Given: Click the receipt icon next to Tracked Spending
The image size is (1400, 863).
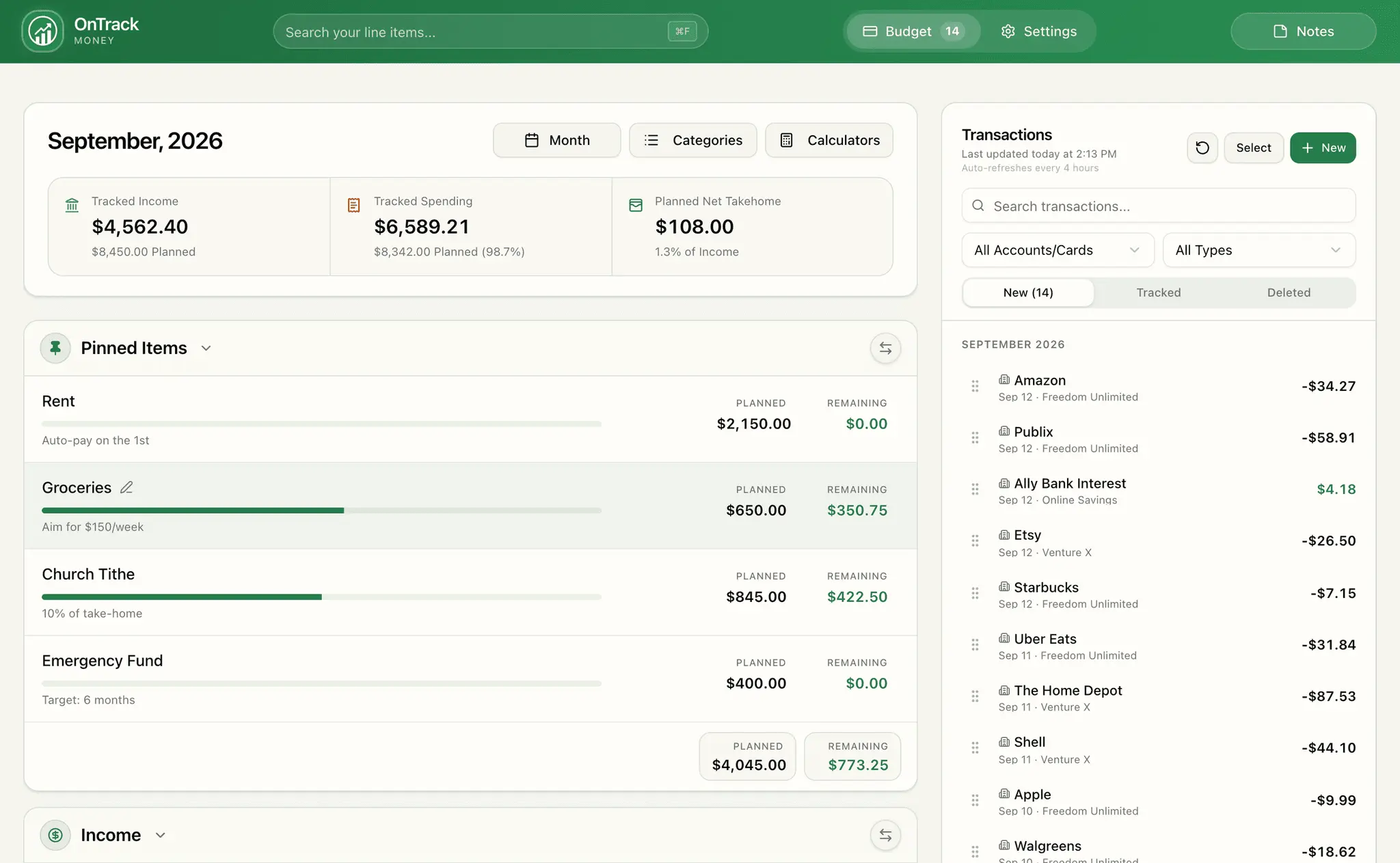Looking at the screenshot, I should tap(353, 205).
